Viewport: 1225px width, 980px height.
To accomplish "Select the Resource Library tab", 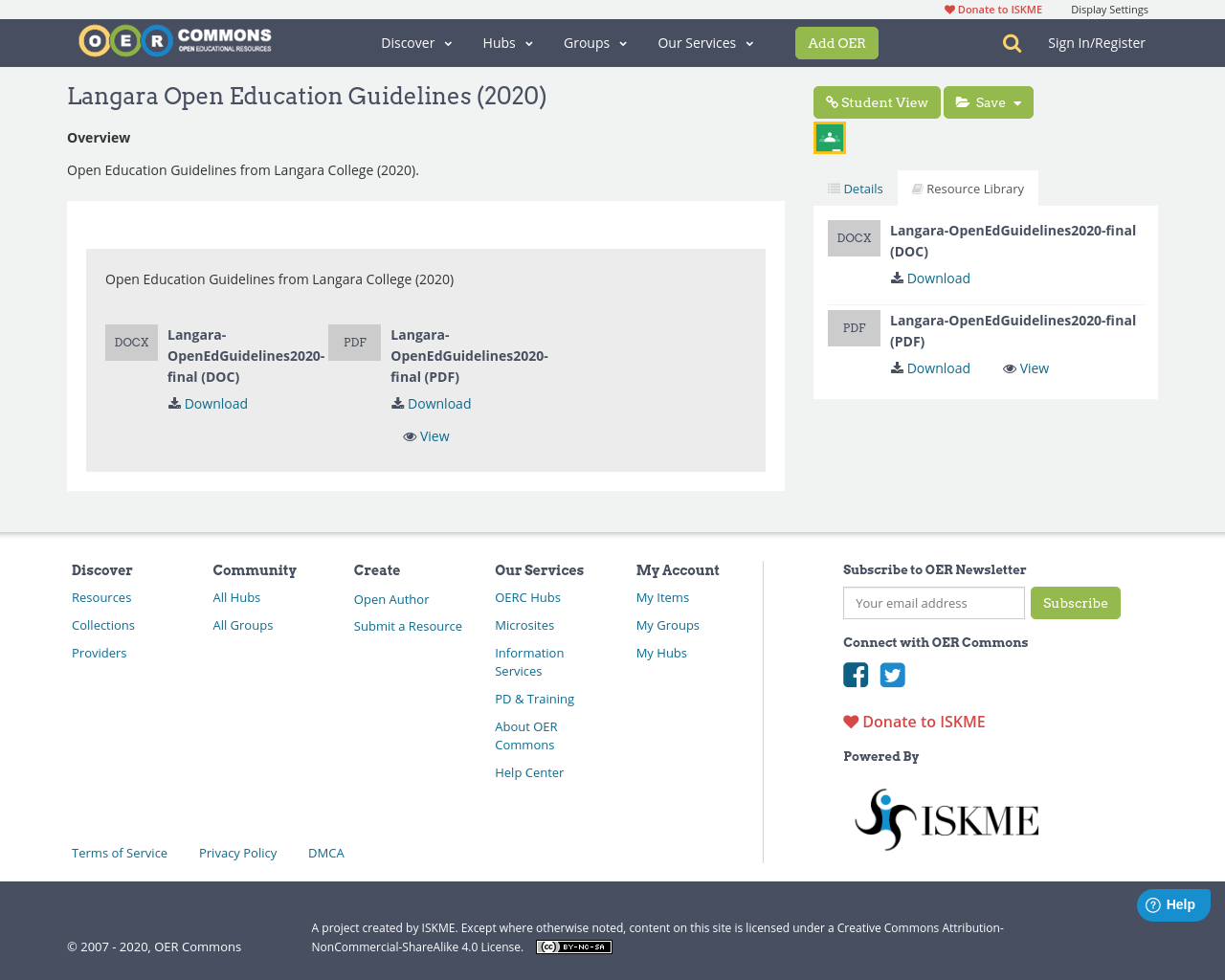I will 968,189.
